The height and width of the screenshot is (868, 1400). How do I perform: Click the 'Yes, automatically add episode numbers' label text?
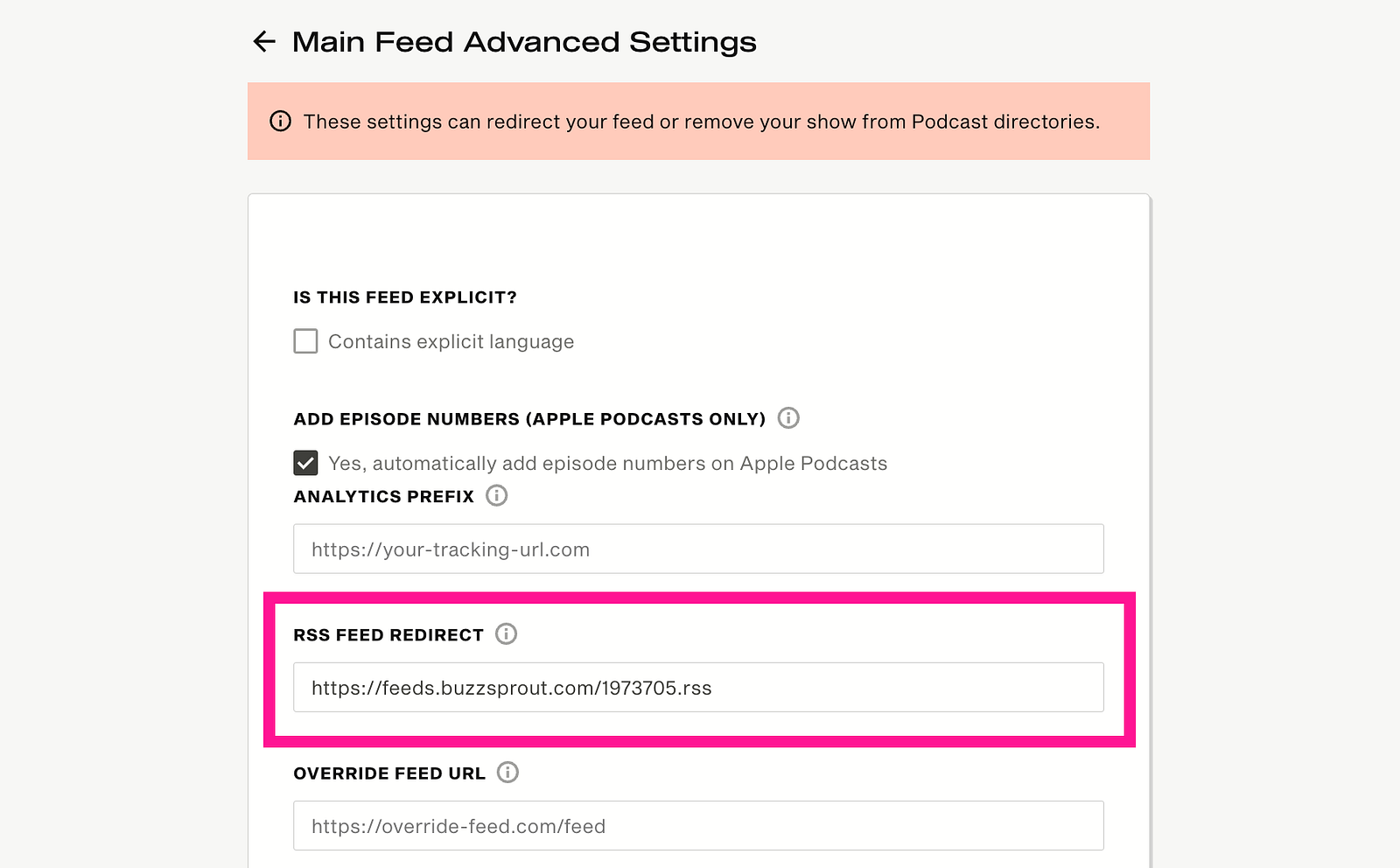pos(607,463)
